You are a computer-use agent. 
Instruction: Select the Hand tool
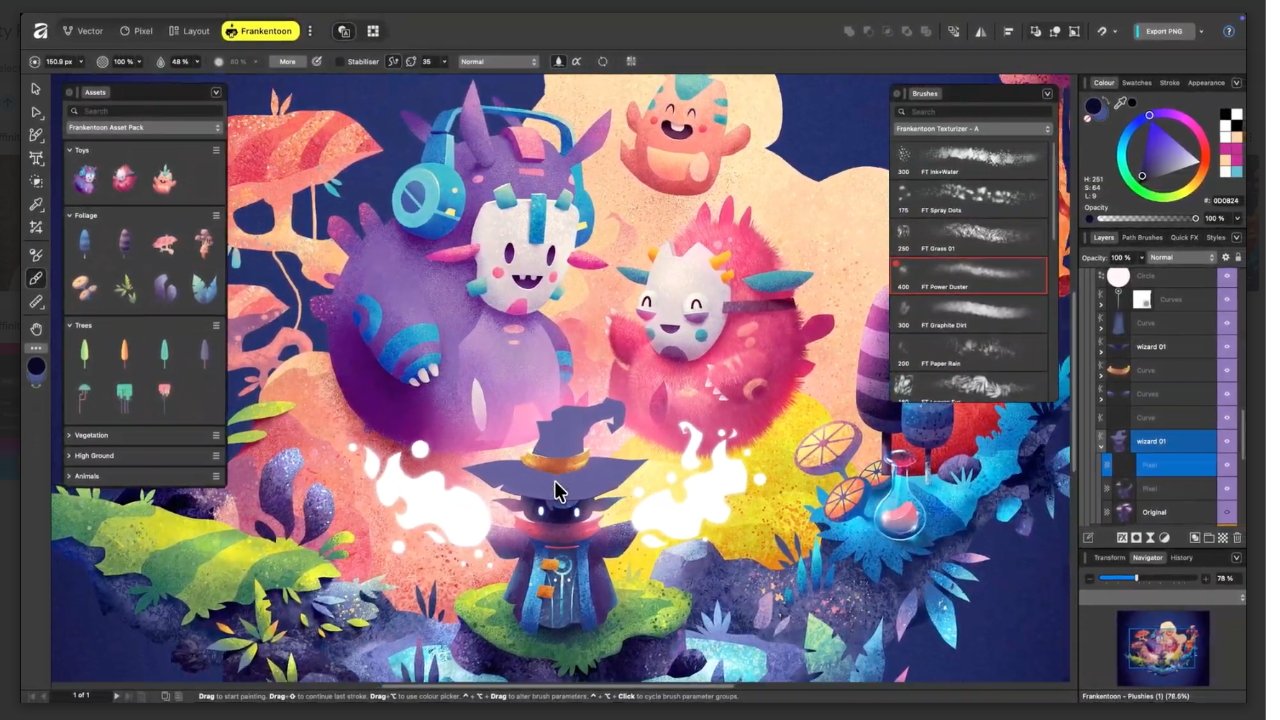click(x=36, y=330)
